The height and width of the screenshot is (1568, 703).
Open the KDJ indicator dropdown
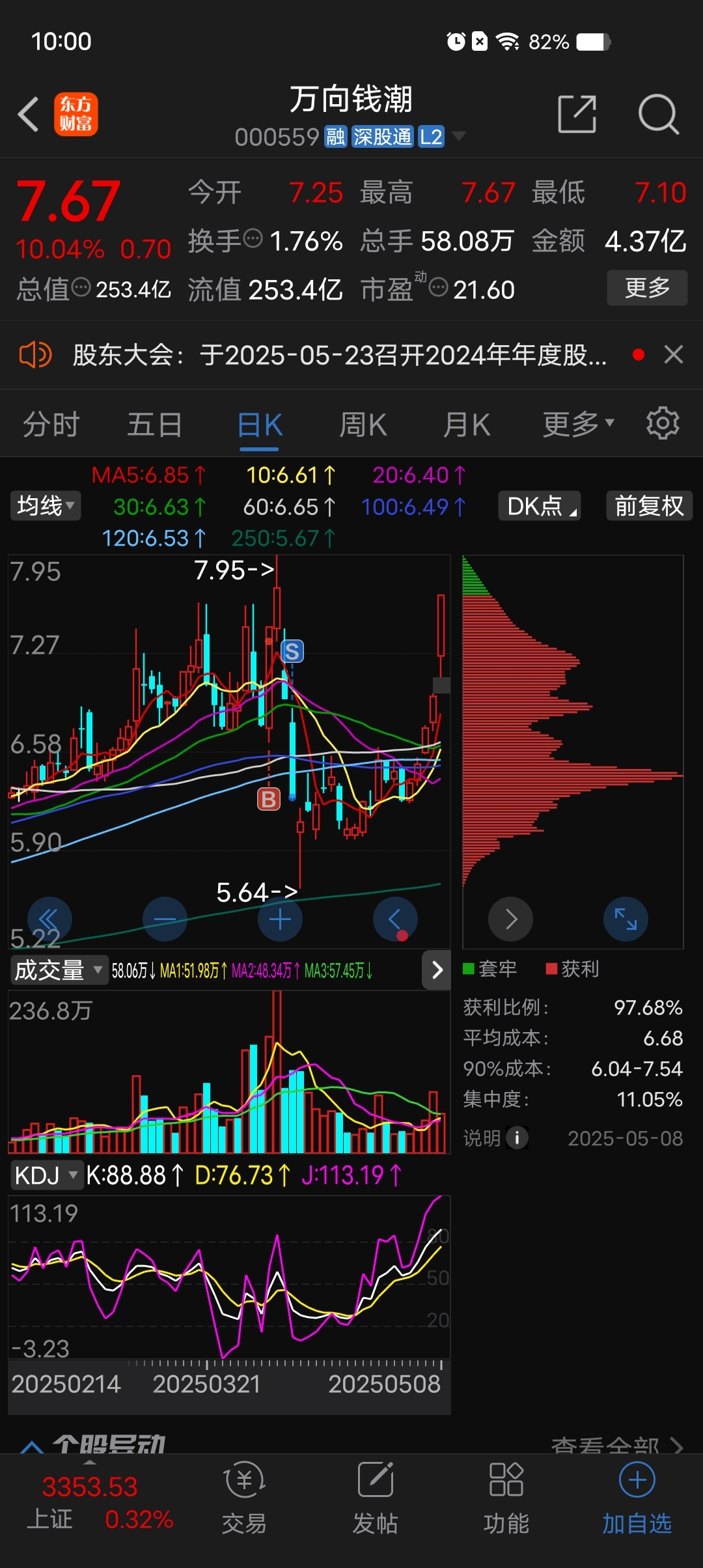coord(46,1175)
